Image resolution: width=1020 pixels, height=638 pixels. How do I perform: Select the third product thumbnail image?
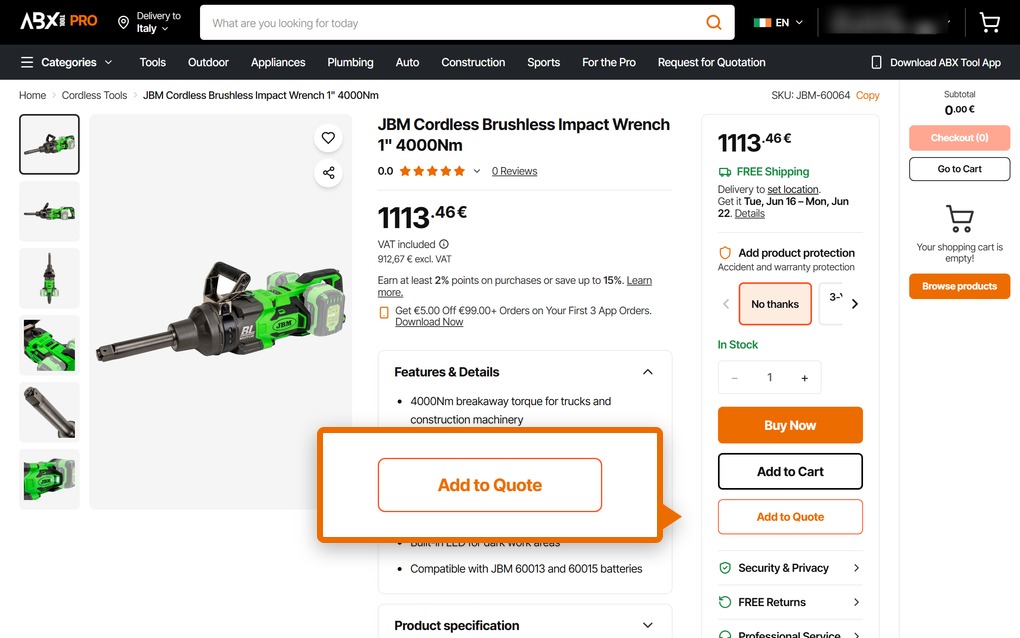tap(49, 278)
